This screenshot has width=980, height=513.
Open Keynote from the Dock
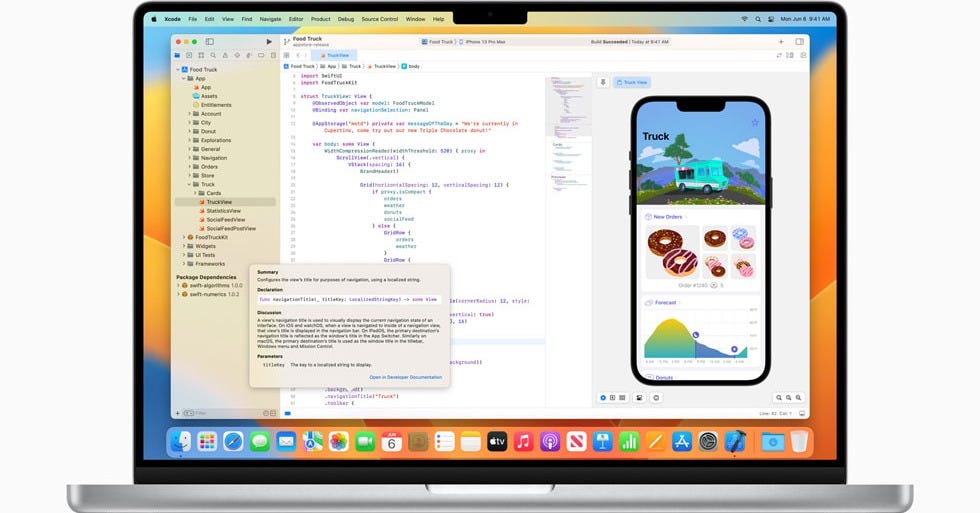click(603, 442)
